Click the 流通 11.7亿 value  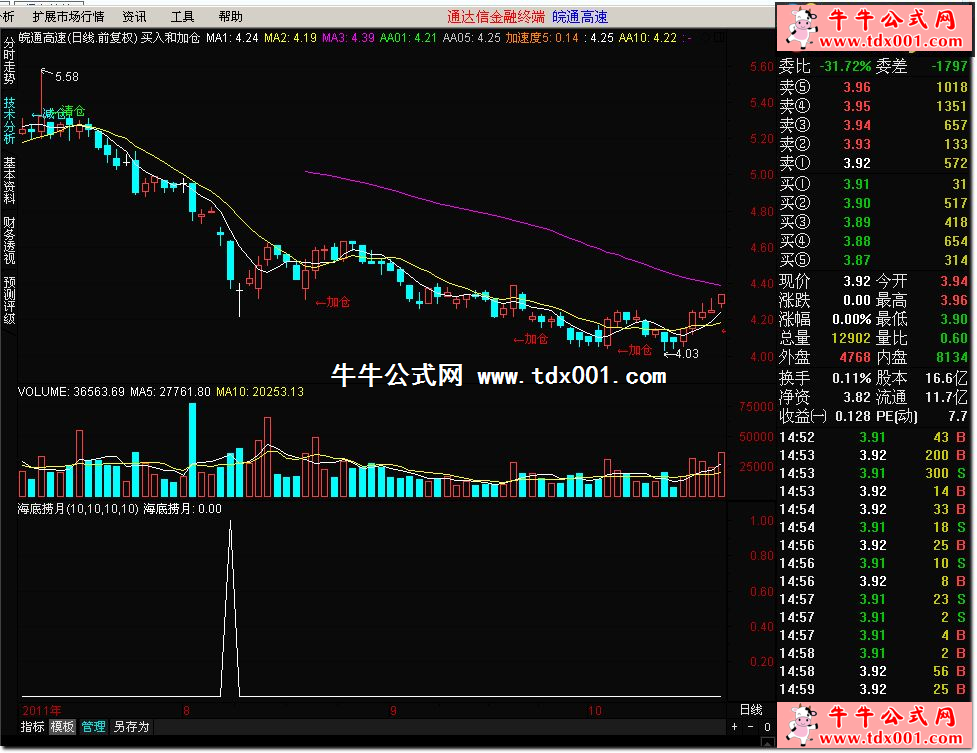click(946, 397)
